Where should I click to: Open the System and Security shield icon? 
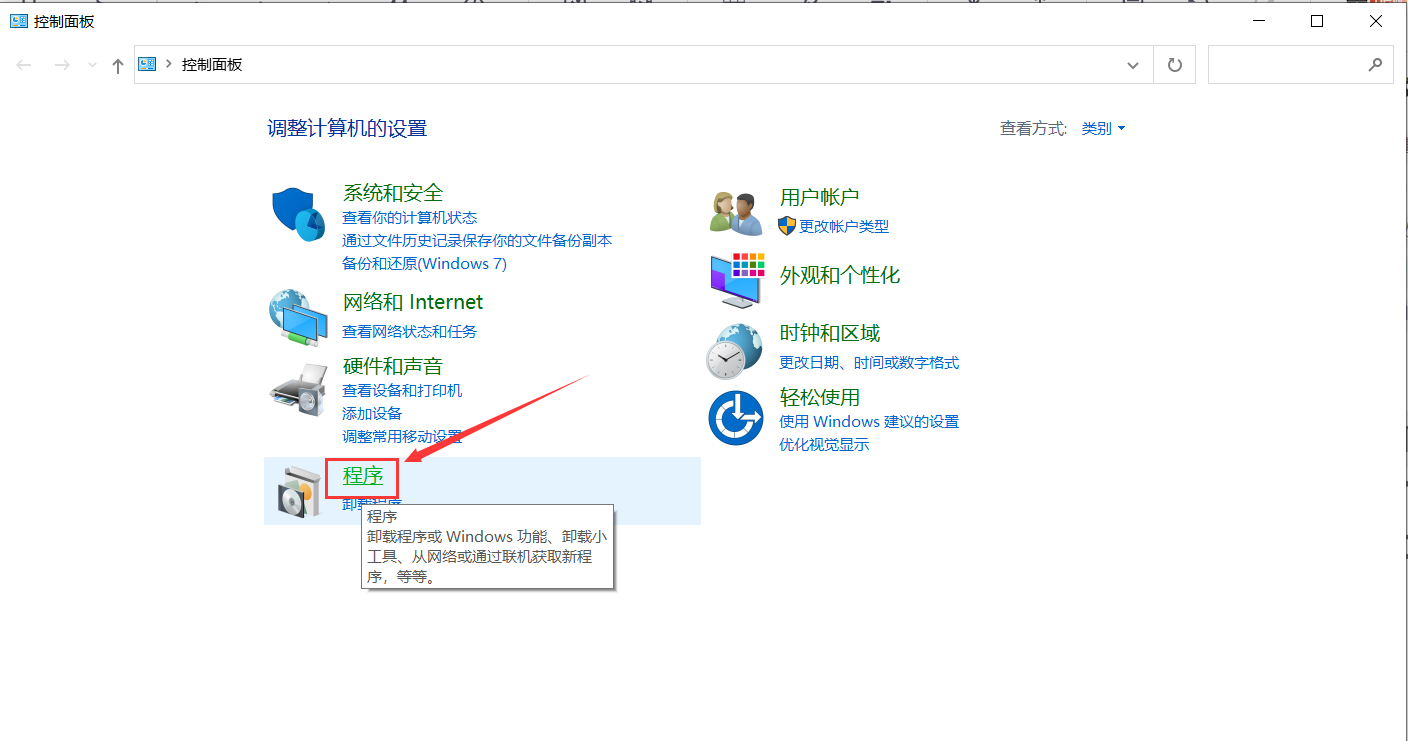pyautogui.click(x=298, y=213)
